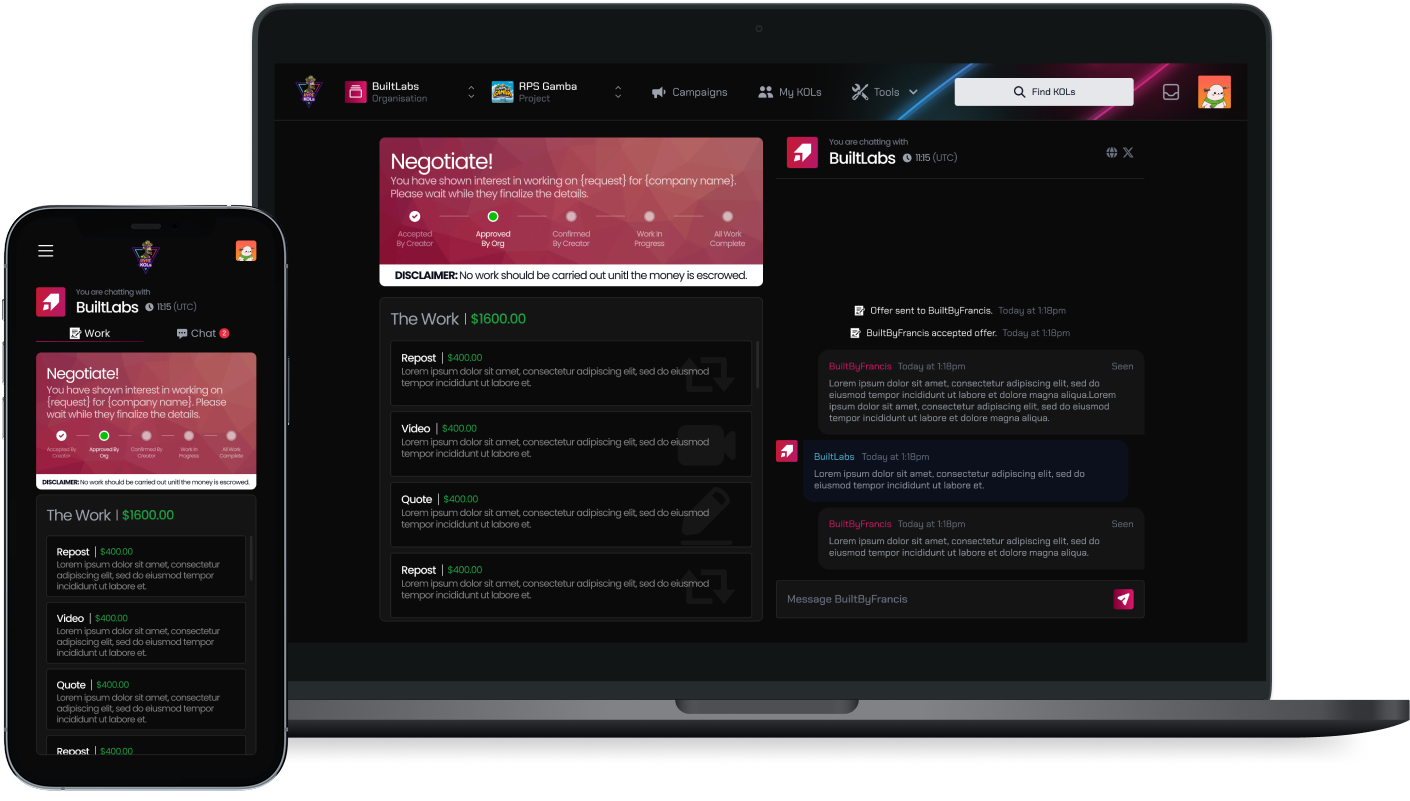
Task: Click Confirmed By Creator step on phone
Action: tap(146, 445)
